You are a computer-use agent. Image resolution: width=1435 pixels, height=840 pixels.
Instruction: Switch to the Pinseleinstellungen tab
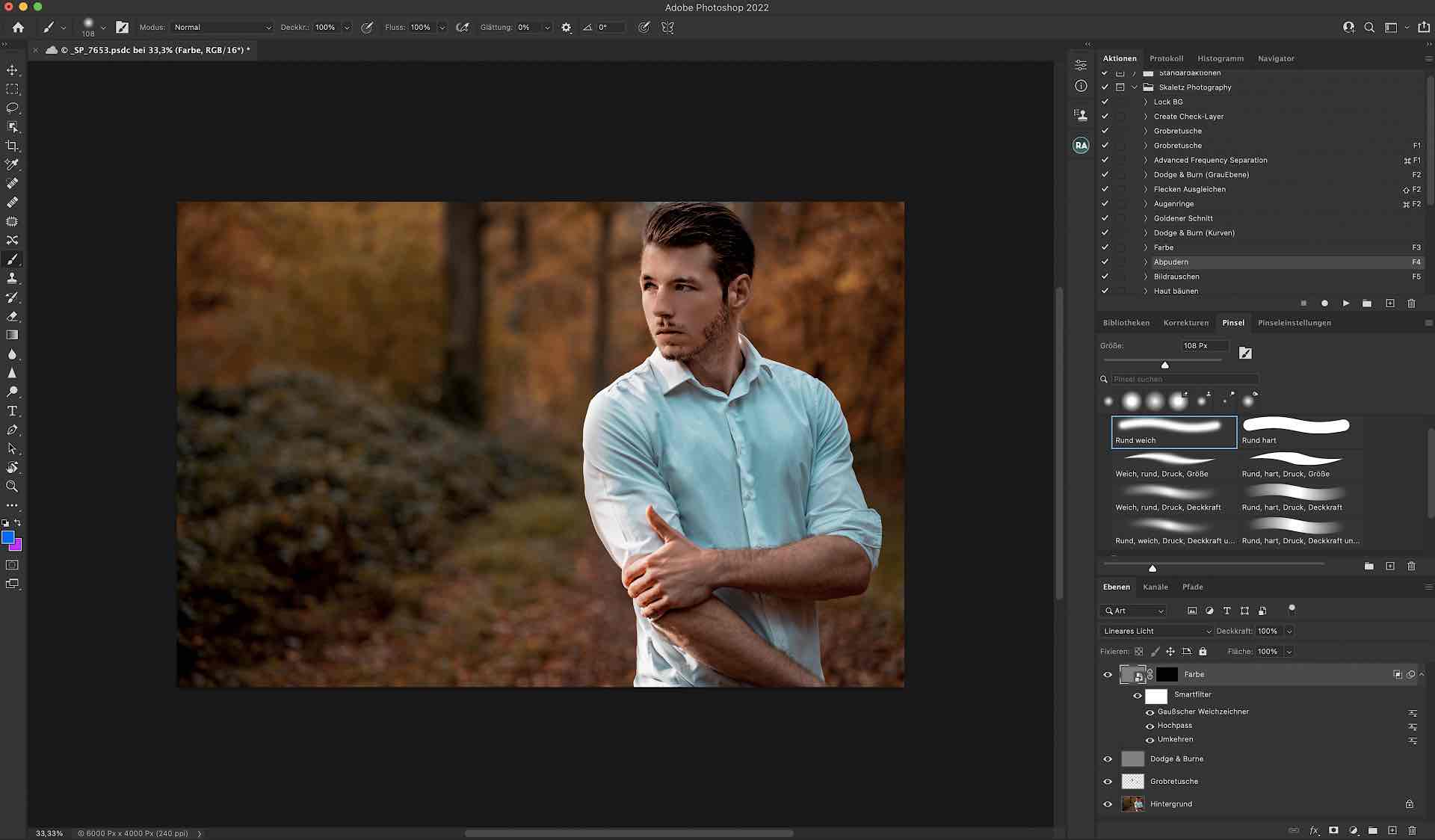point(1294,323)
